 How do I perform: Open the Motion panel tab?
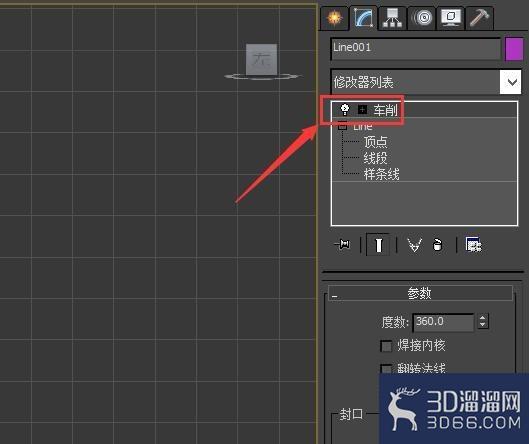tap(421, 17)
